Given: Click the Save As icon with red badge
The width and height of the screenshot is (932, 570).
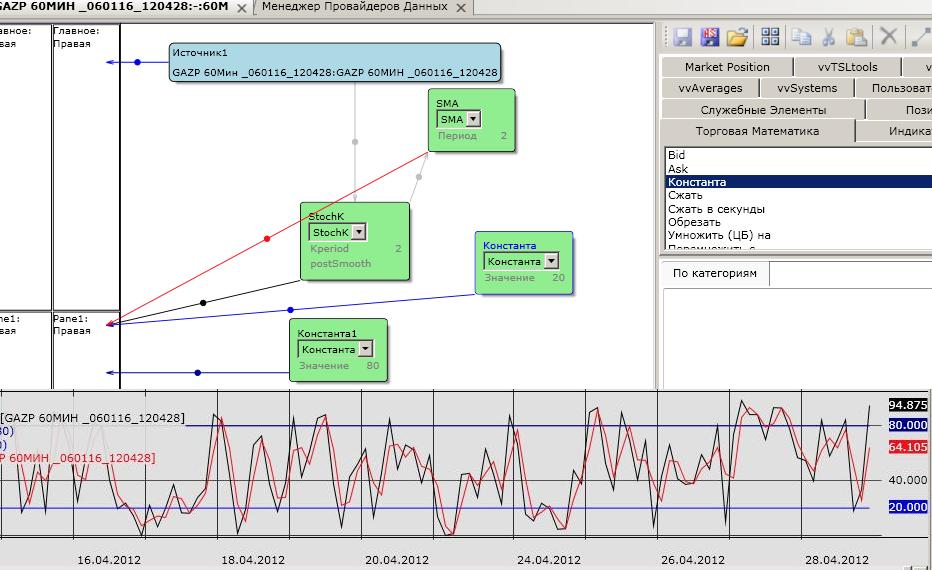Looking at the screenshot, I should (709, 37).
